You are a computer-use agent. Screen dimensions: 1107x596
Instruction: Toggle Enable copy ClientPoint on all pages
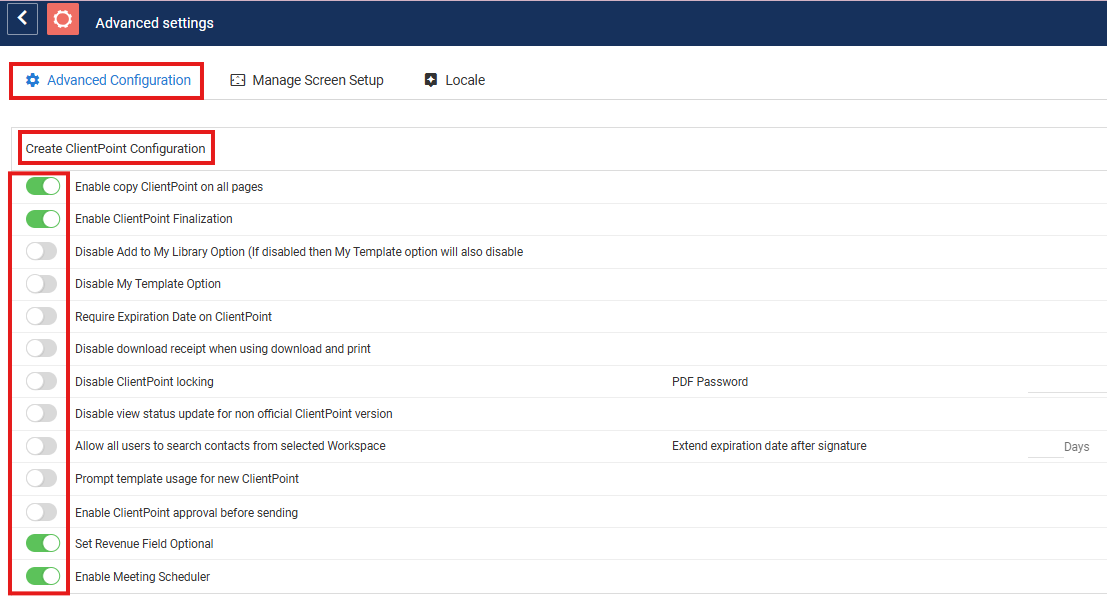(42, 186)
